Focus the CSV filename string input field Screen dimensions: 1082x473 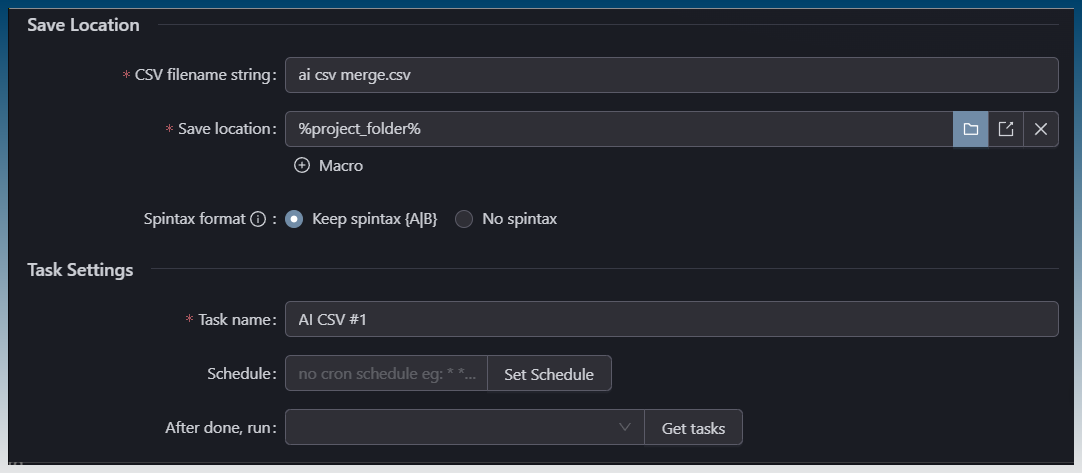(670, 75)
